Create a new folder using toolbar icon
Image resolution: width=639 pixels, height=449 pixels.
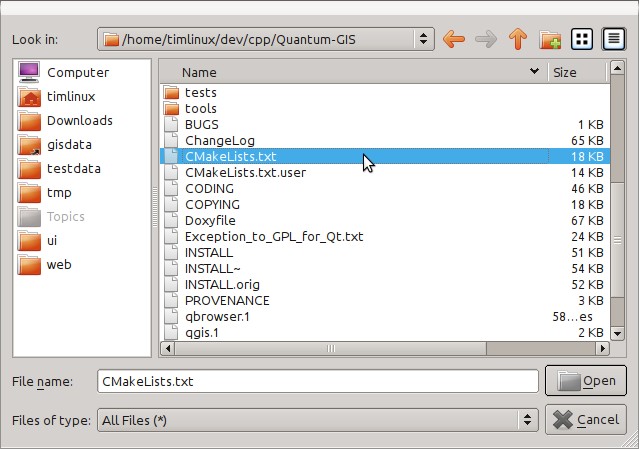click(549, 39)
